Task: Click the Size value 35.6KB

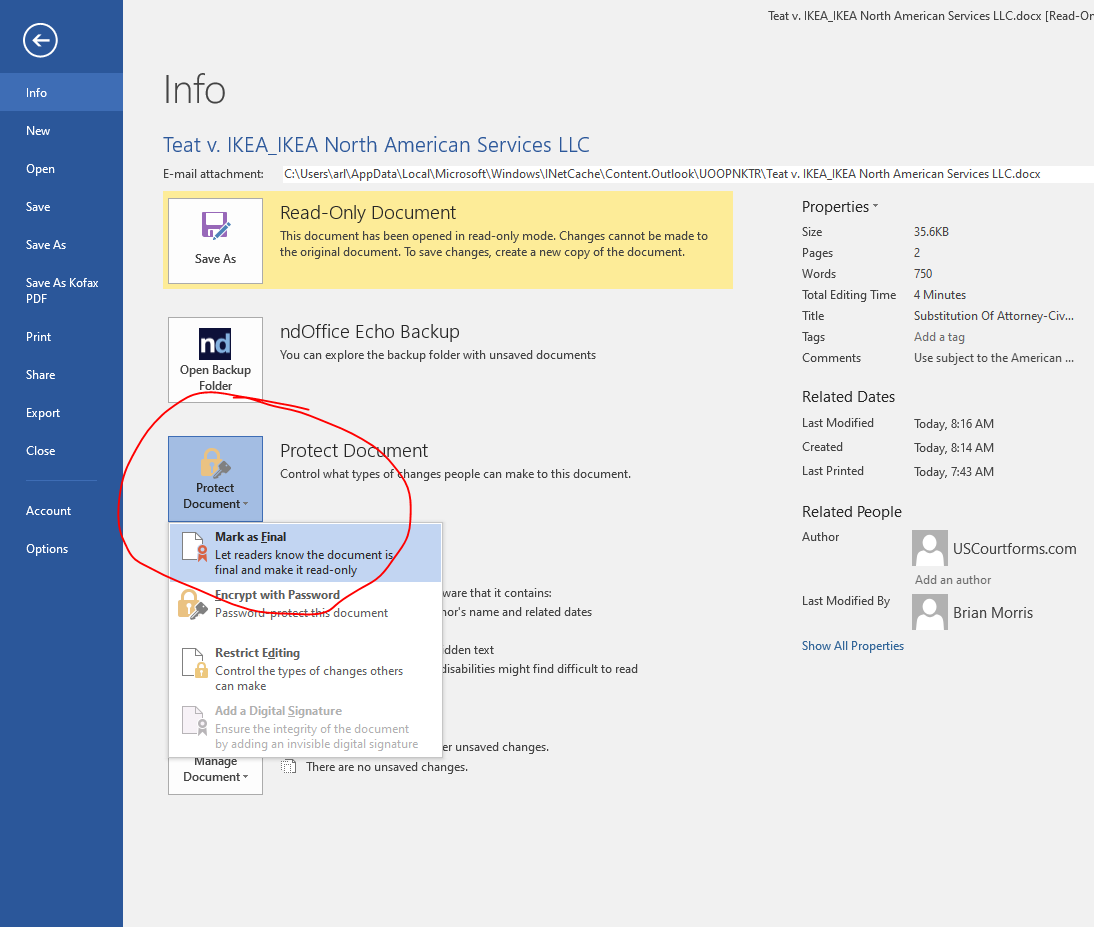Action: (x=931, y=232)
